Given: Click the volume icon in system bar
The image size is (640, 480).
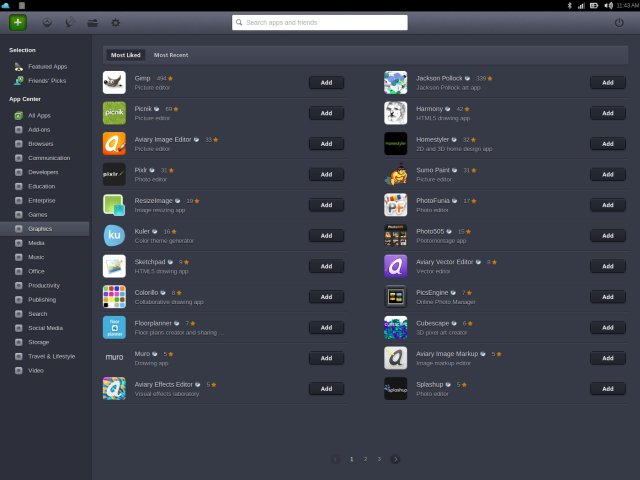Looking at the screenshot, I should (609, 5).
